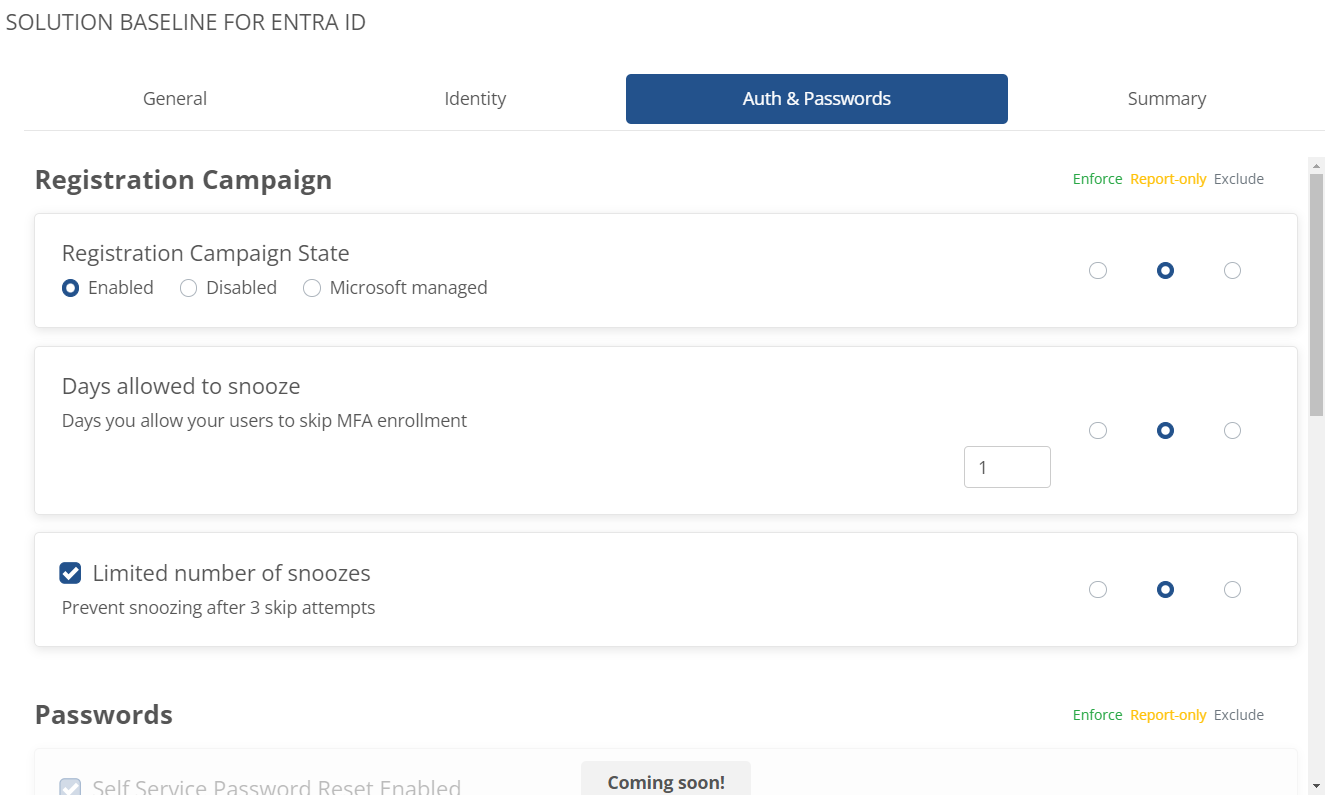
Task: Click "Exclude" column header in Passwords section
Action: tap(1239, 715)
